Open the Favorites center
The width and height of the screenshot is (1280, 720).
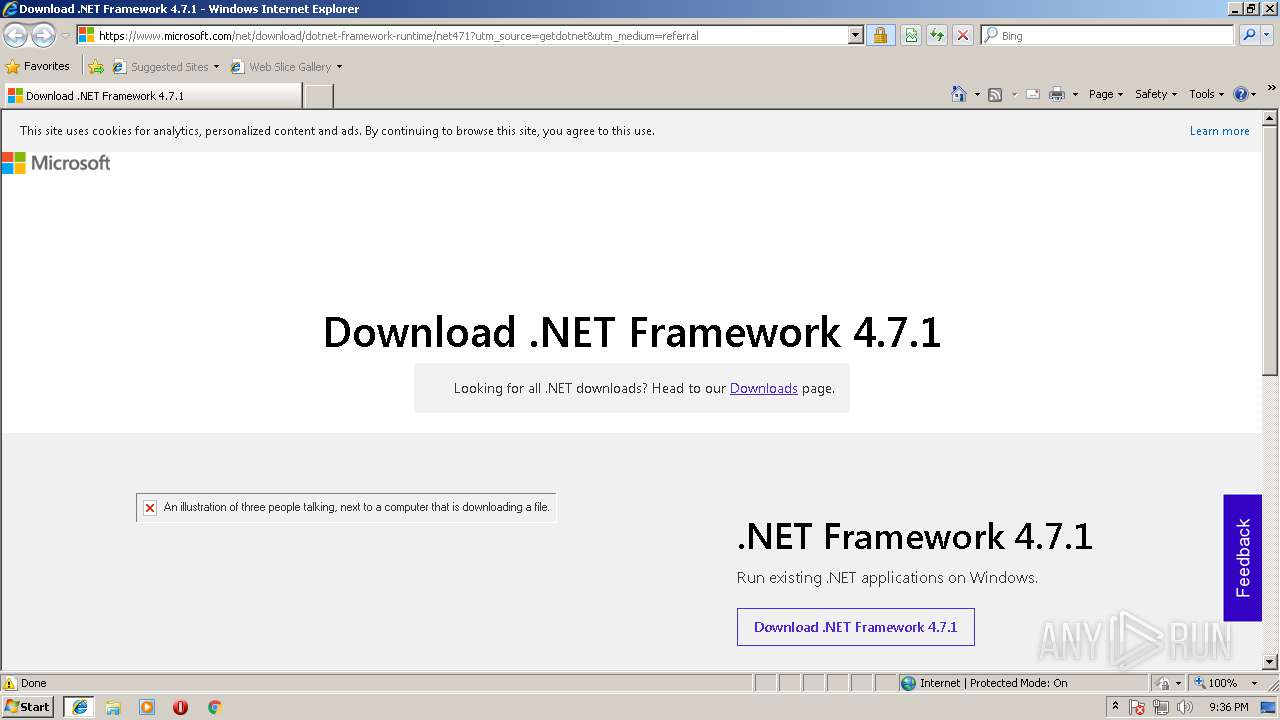click(38, 67)
